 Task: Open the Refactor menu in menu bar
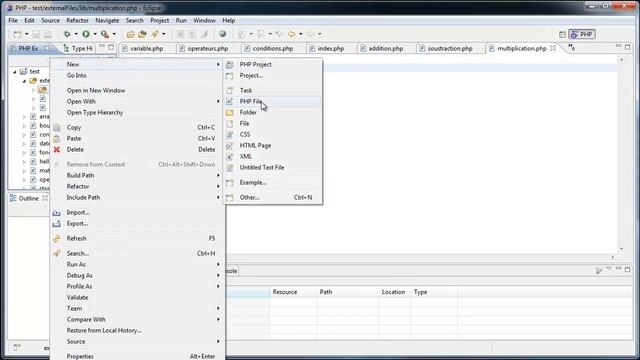click(77, 20)
